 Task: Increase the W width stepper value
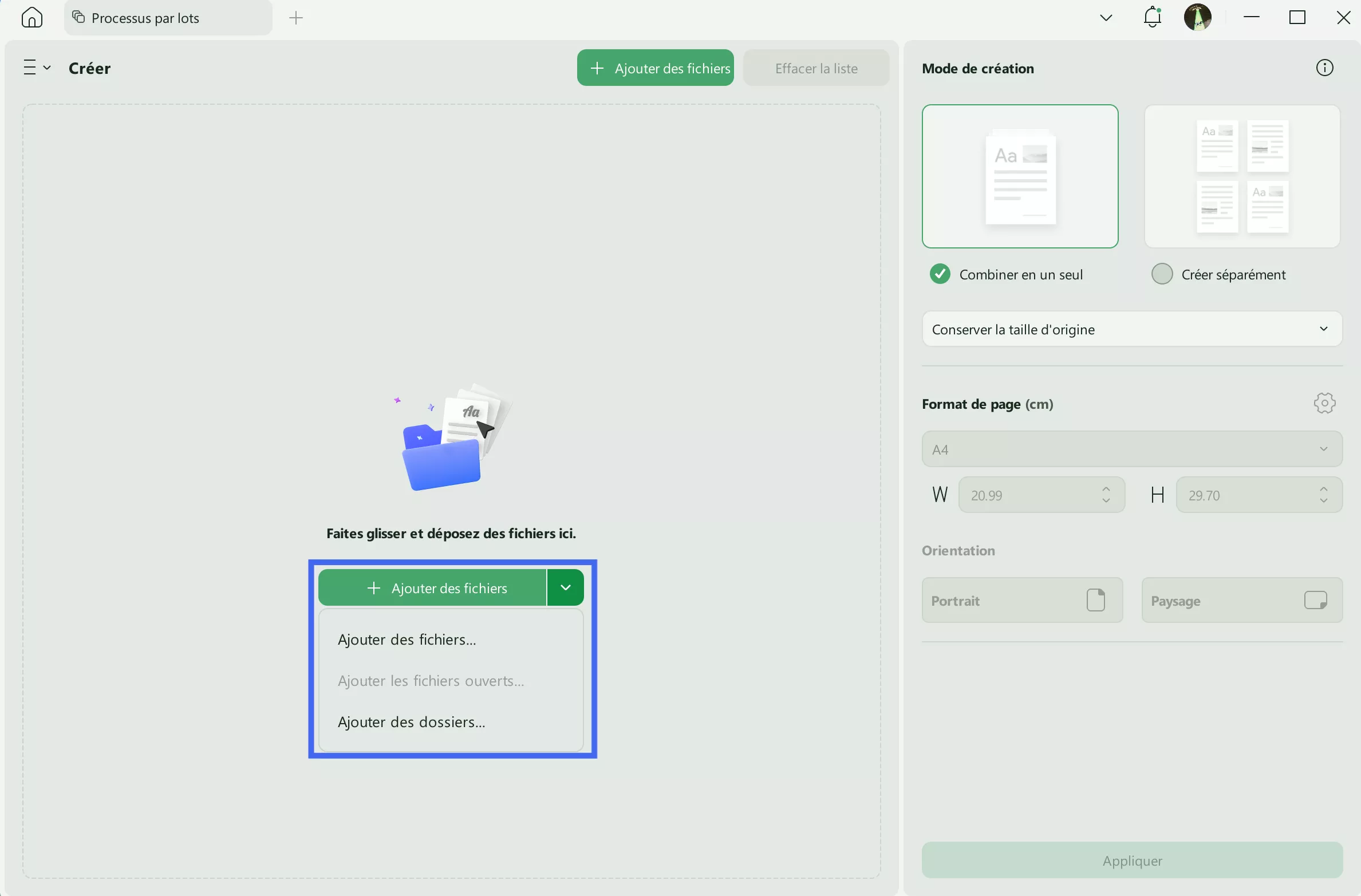(x=1106, y=490)
